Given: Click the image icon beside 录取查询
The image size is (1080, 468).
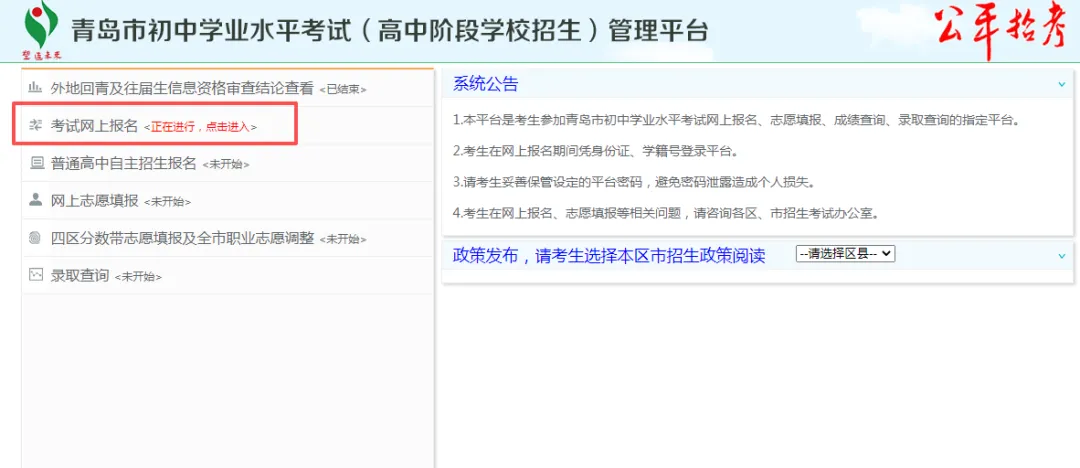Looking at the screenshot, I should (35, 276).
